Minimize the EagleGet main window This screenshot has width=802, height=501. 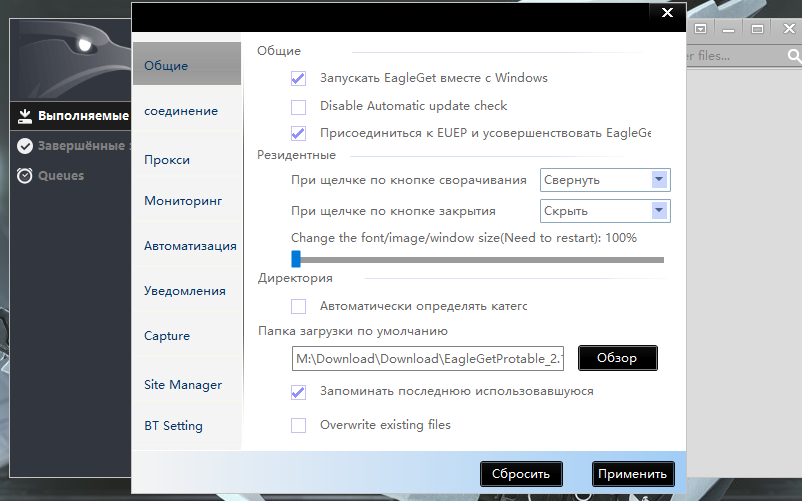pos(729,29)
